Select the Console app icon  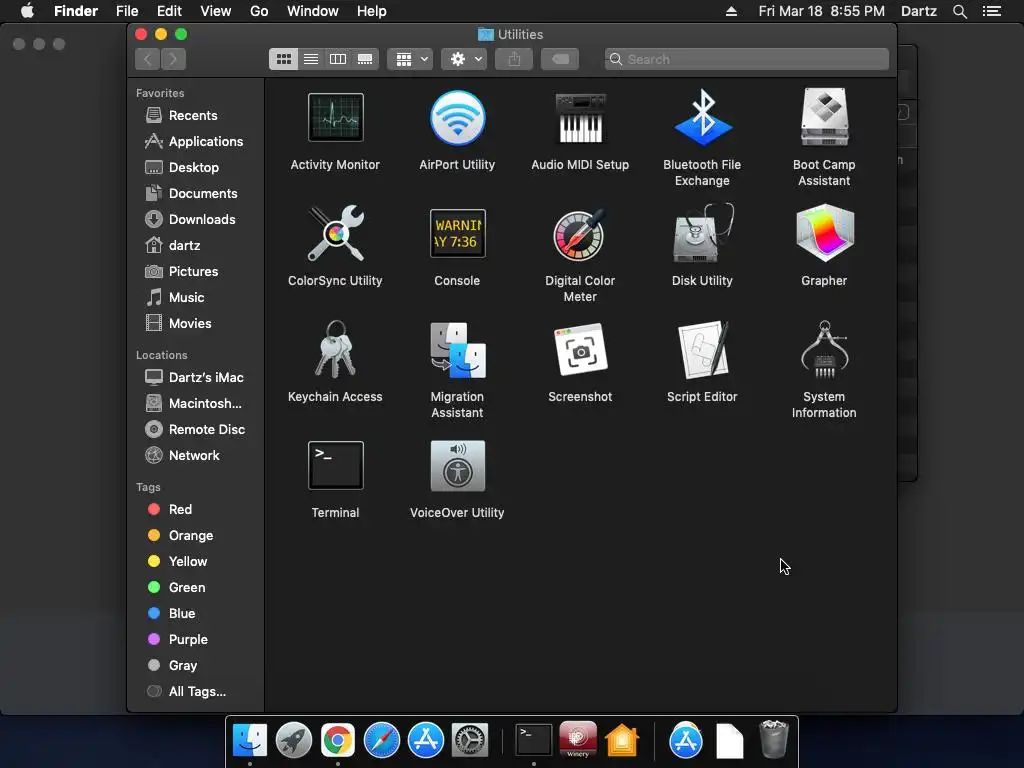[x=457, y=233]
